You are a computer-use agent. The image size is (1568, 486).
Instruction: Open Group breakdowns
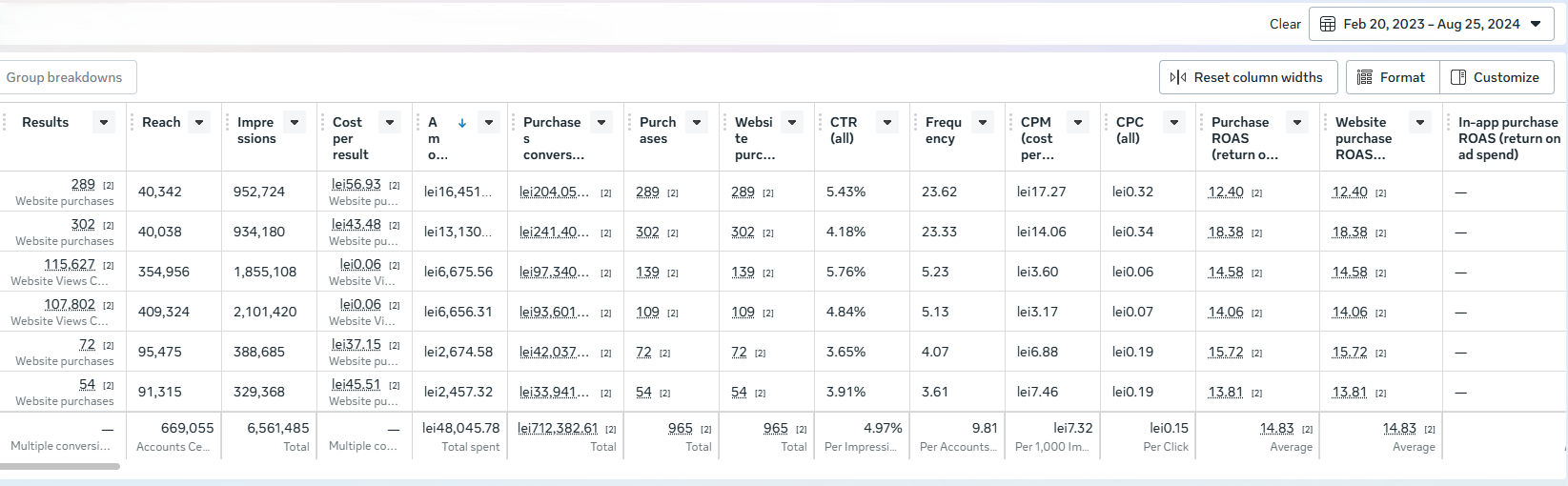(65, 77)
